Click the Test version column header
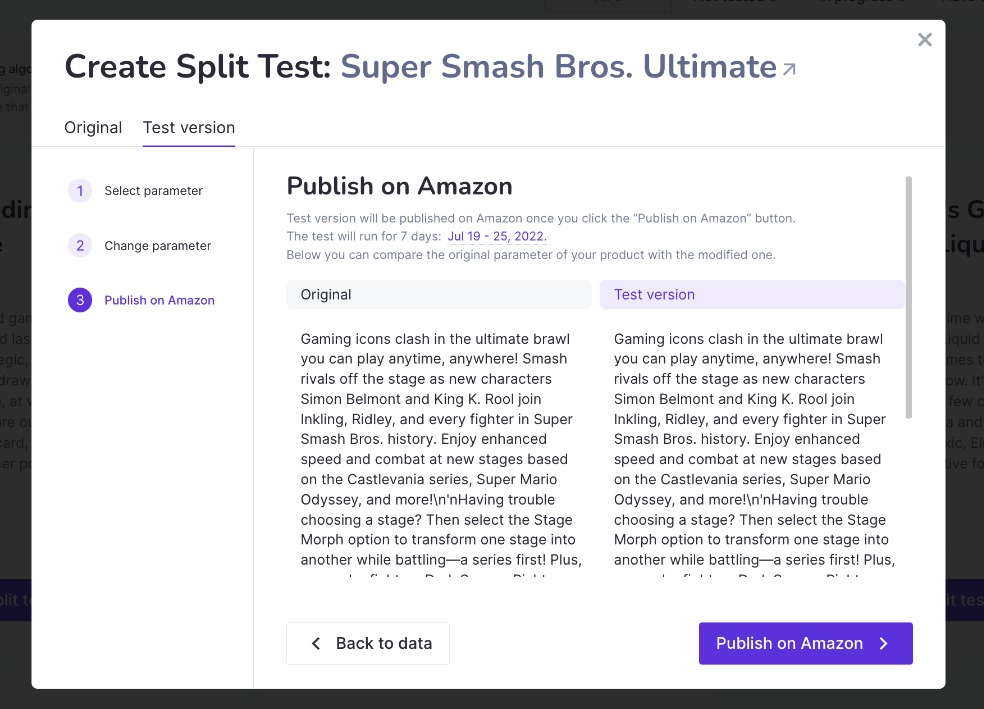The height and width of the screenshot is (709, 984). click(x=752, y=294)
